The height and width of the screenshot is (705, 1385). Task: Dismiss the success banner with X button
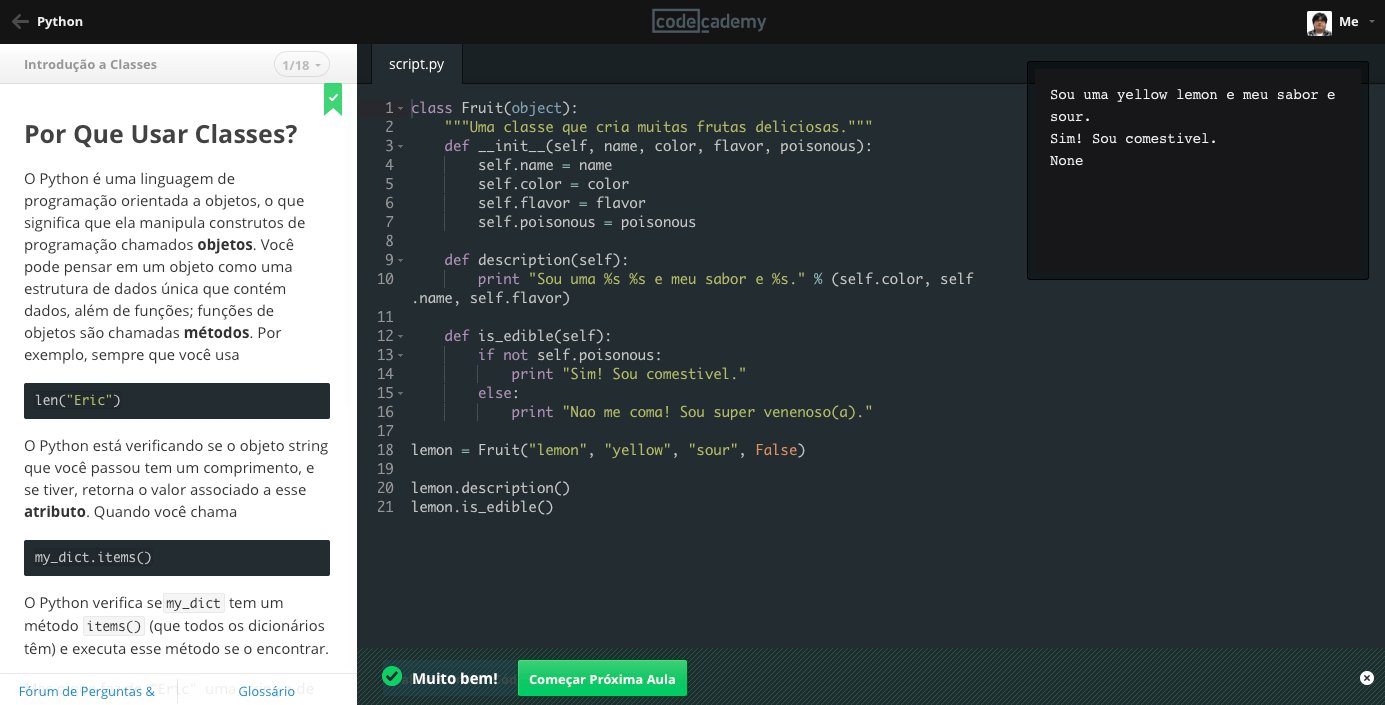point(1367,677)
